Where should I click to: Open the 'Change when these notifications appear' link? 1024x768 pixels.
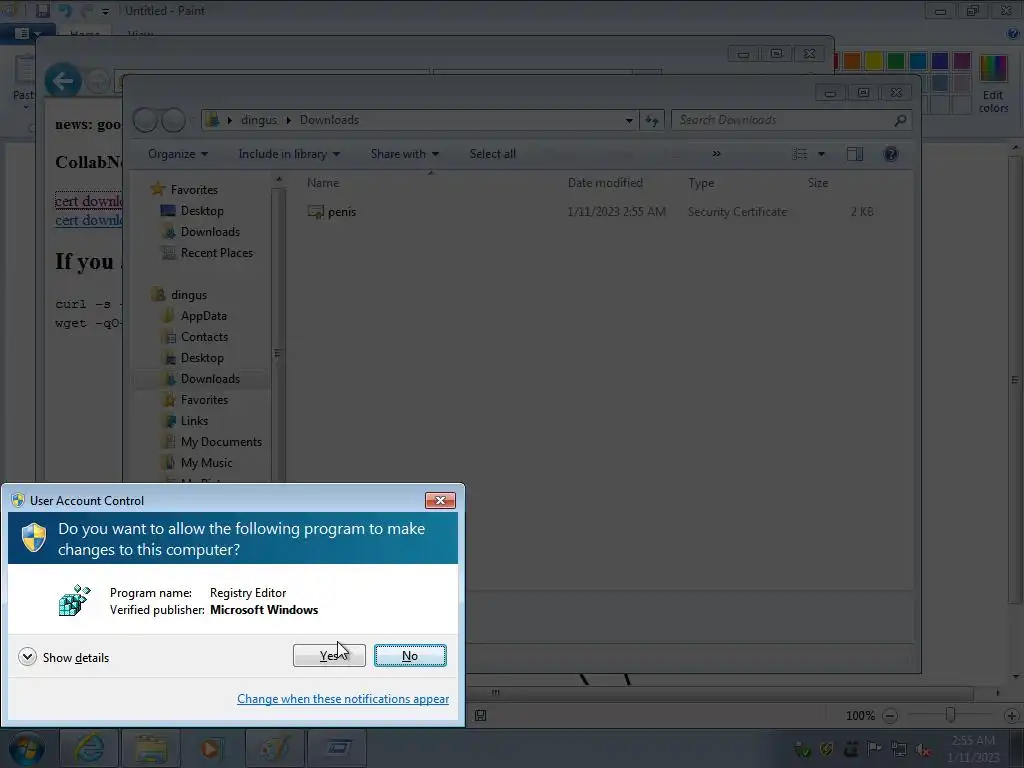pyautogui.click(x=343, y=699)
